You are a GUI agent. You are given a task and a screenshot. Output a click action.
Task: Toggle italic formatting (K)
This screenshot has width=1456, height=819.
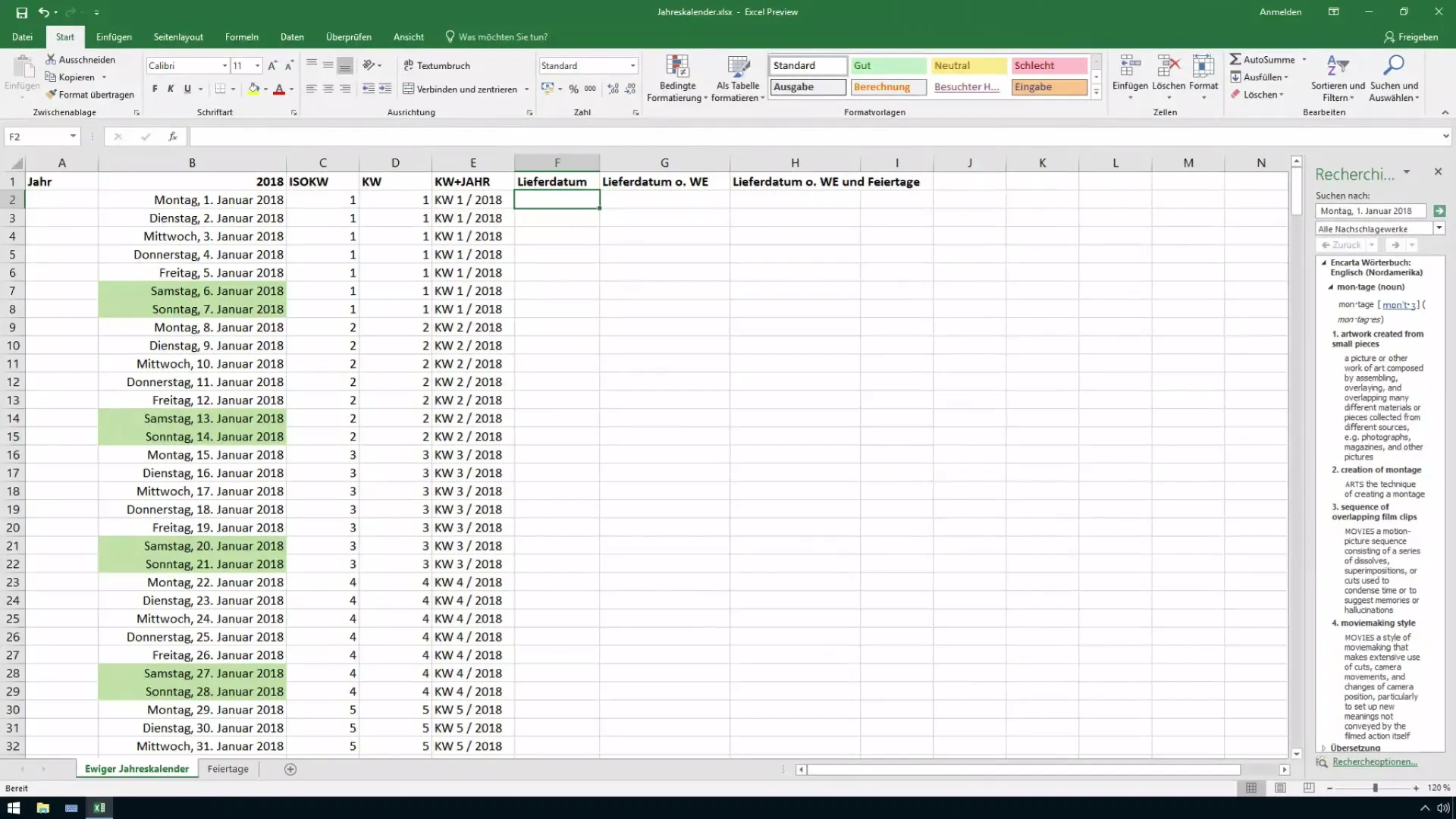pos(171,89)
